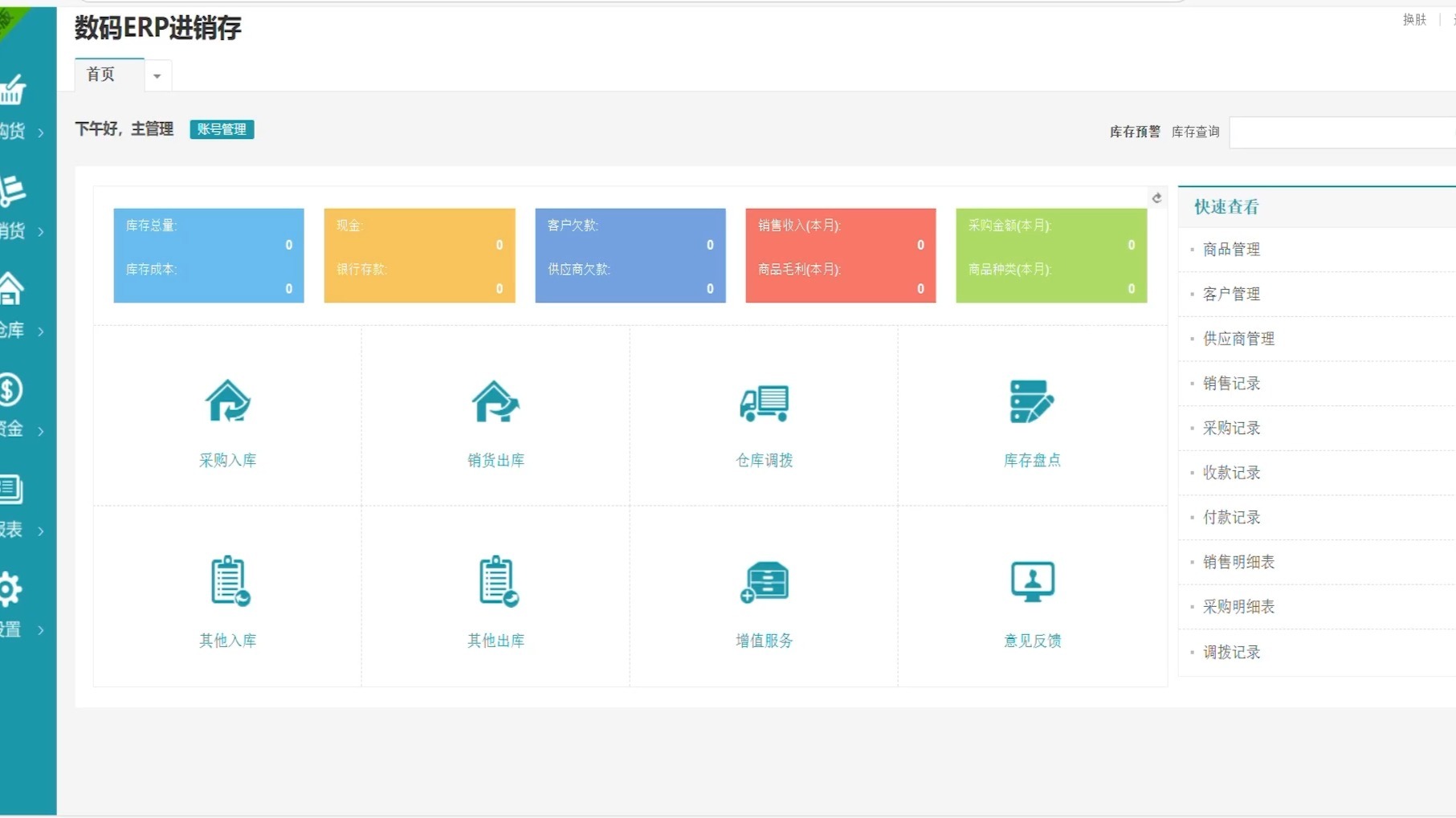1456x818 pixels.
Task: Expand the warehouse menu chevron
Action: coord(41,332)
